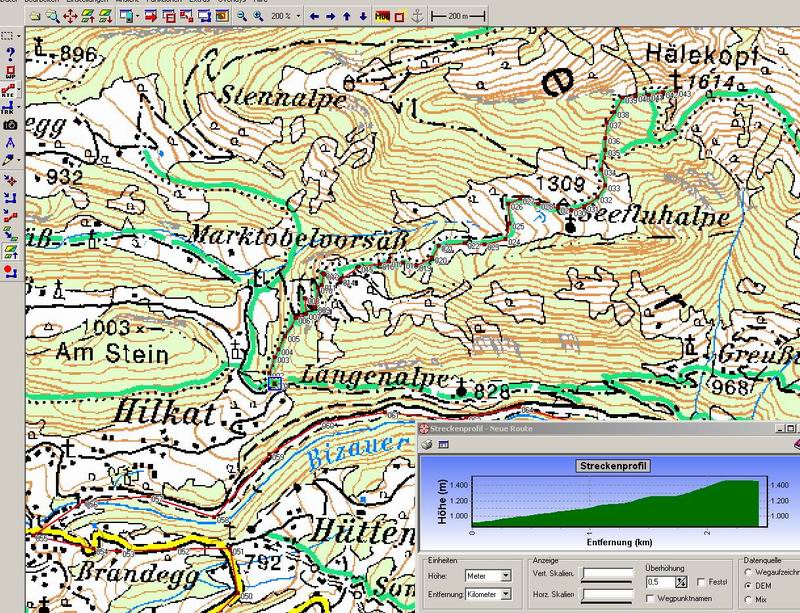Click the Vert. Skalien slider
The image size is (800, 613).
click(607, 575)
